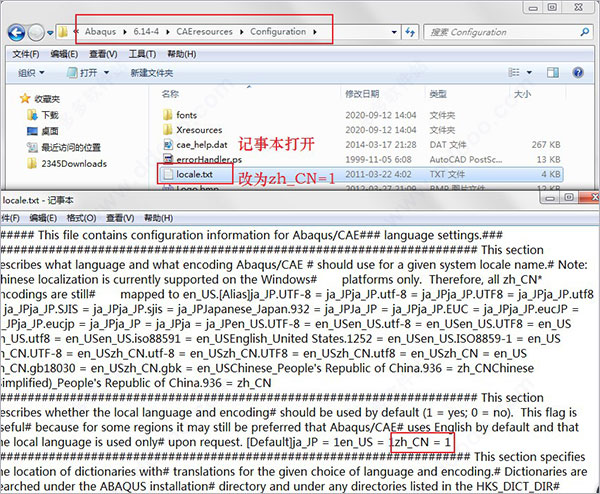Minimize the Notepad locale.txt window

click(x=550, y=198)
